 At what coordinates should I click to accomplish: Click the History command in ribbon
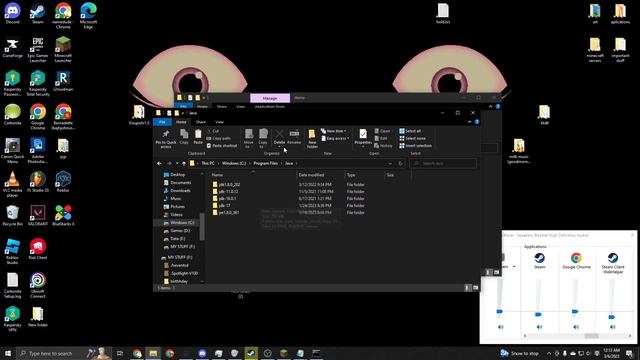(383, 146)
